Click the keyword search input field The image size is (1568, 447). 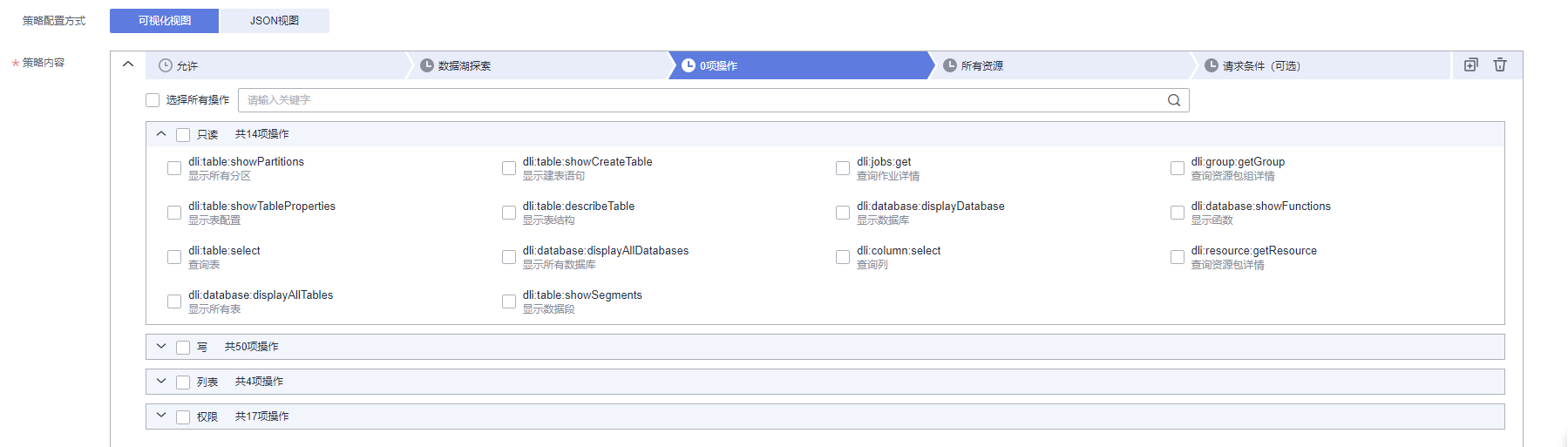click(697, 100)
